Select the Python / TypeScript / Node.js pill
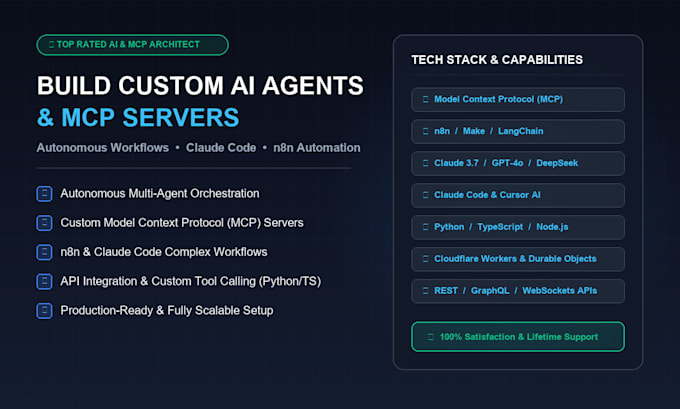Viewport: 680px width, 409px height. click(518, 227)
